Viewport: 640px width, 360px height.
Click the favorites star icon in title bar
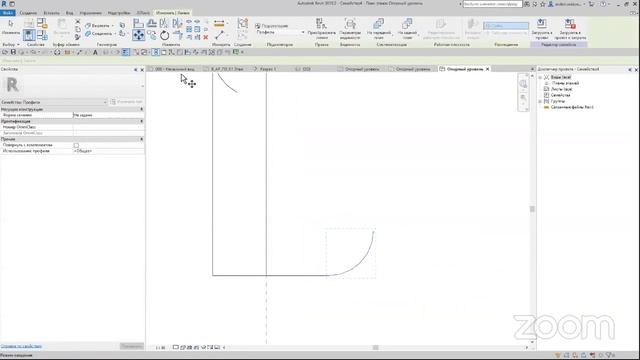point(542,4)
